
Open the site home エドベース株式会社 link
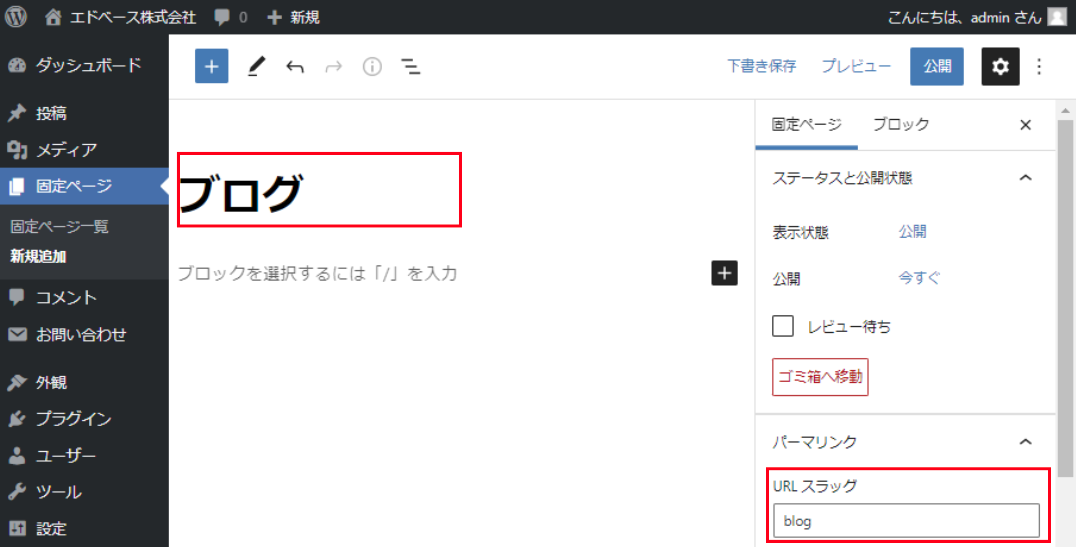coord(121,17)
